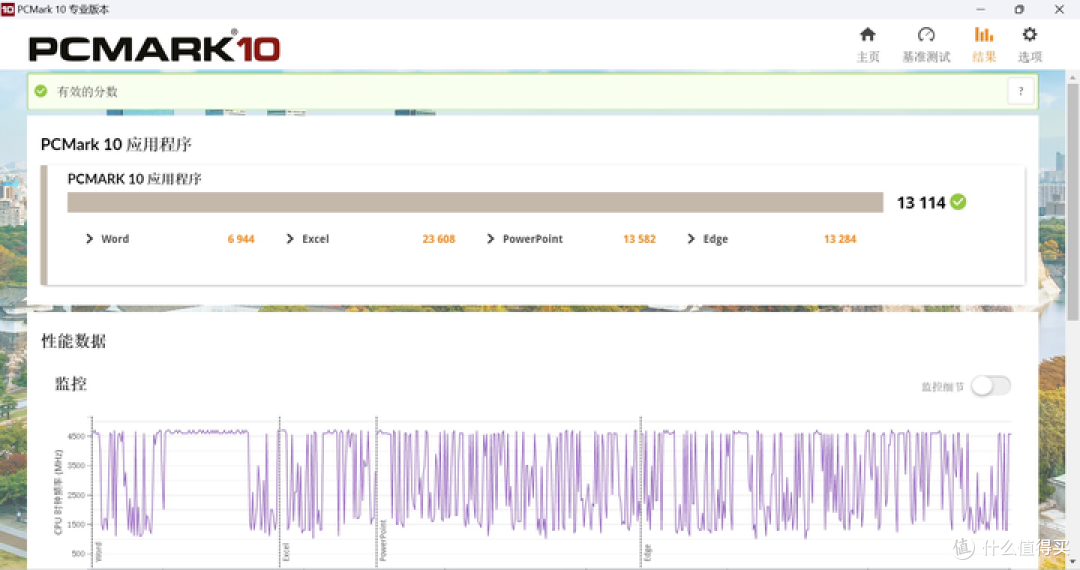This screenshot has width=1080, height=570.
Task: Expand the Excel score chevron
Action: 290,239
